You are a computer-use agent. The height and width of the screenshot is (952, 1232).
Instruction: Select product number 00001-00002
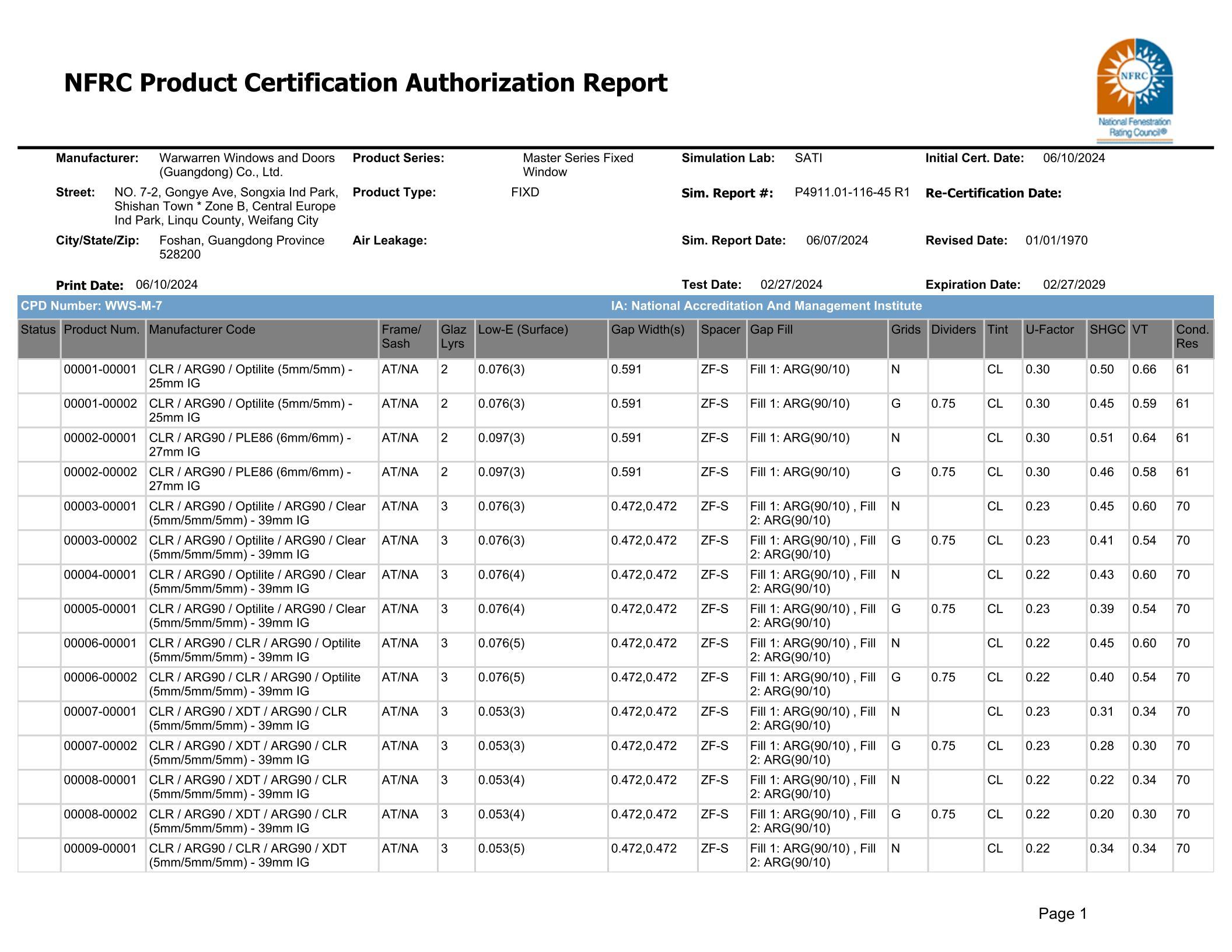(100, 404)
